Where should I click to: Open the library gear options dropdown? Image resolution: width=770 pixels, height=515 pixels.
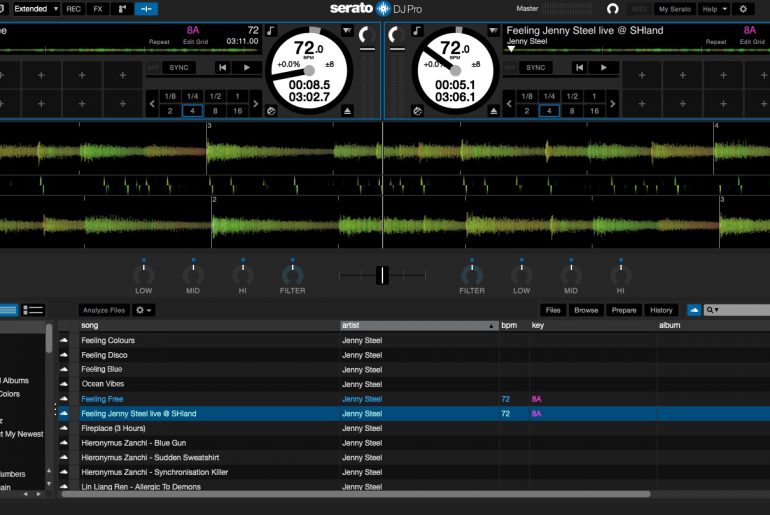pos(143,310)
